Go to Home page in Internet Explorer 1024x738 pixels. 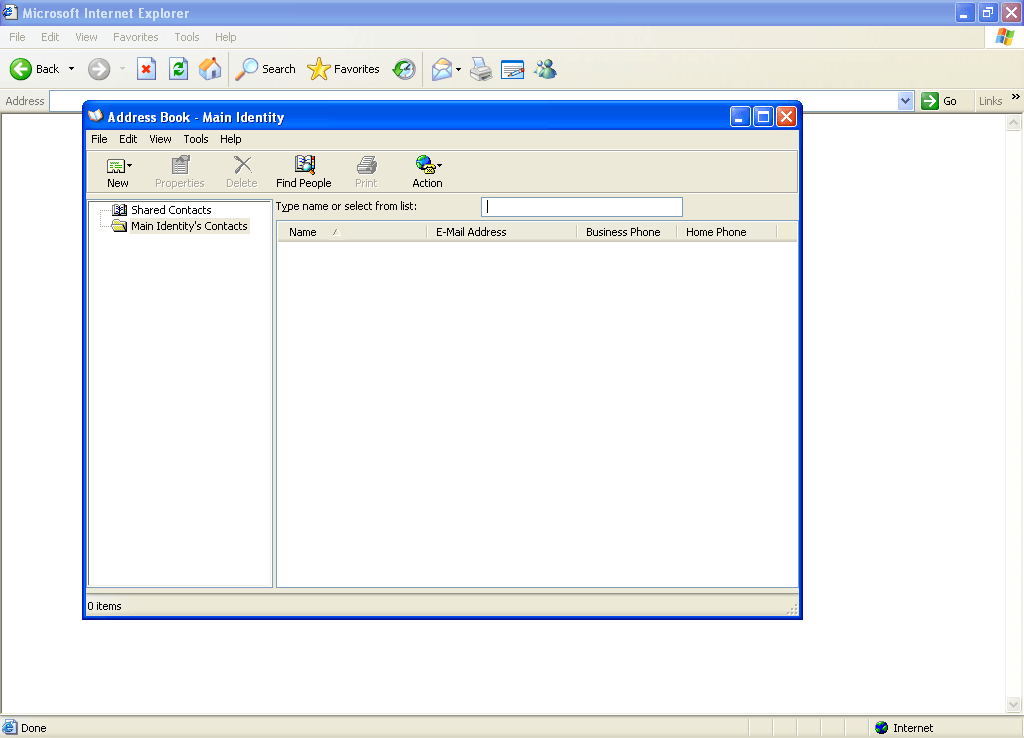(210, 69)
